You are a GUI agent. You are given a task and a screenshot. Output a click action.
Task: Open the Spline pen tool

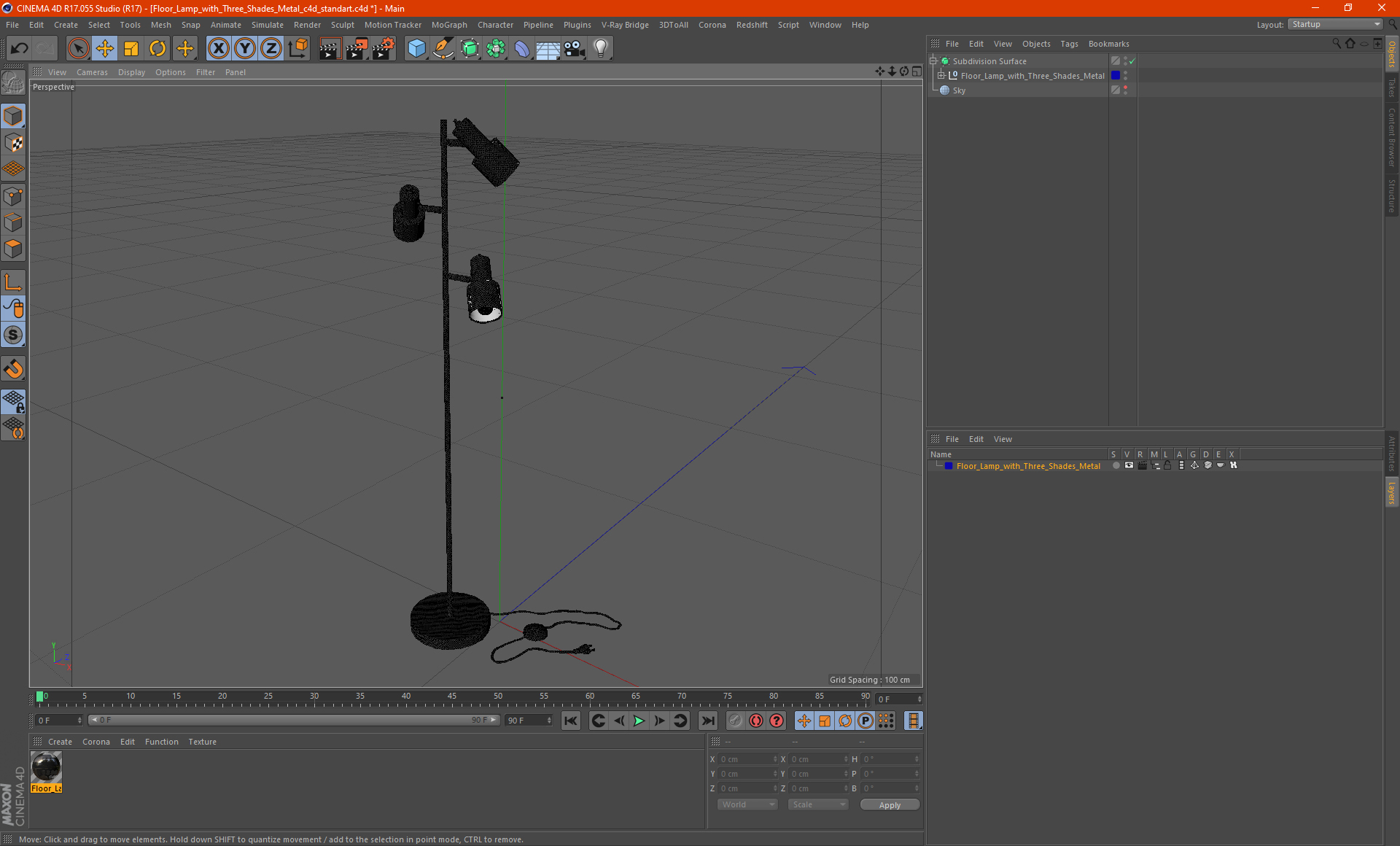click(443, 49)
